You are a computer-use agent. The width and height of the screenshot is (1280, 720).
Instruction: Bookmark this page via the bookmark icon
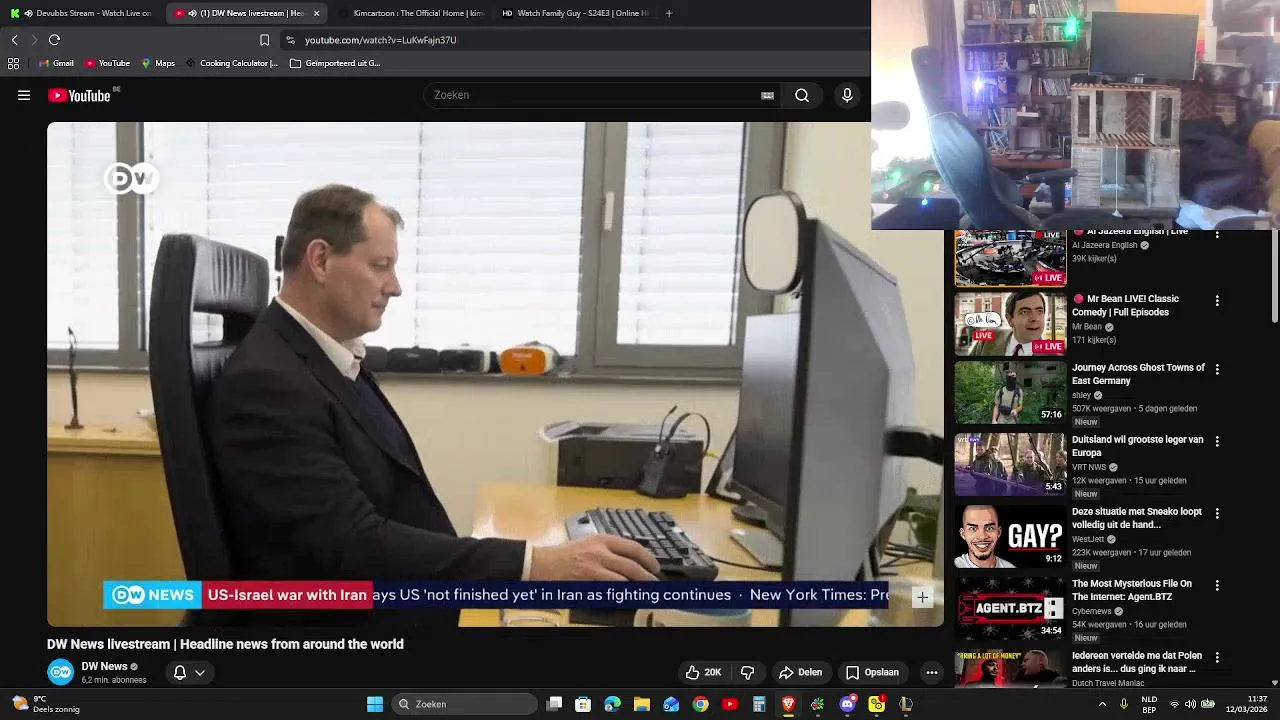[x=264, y=40]
